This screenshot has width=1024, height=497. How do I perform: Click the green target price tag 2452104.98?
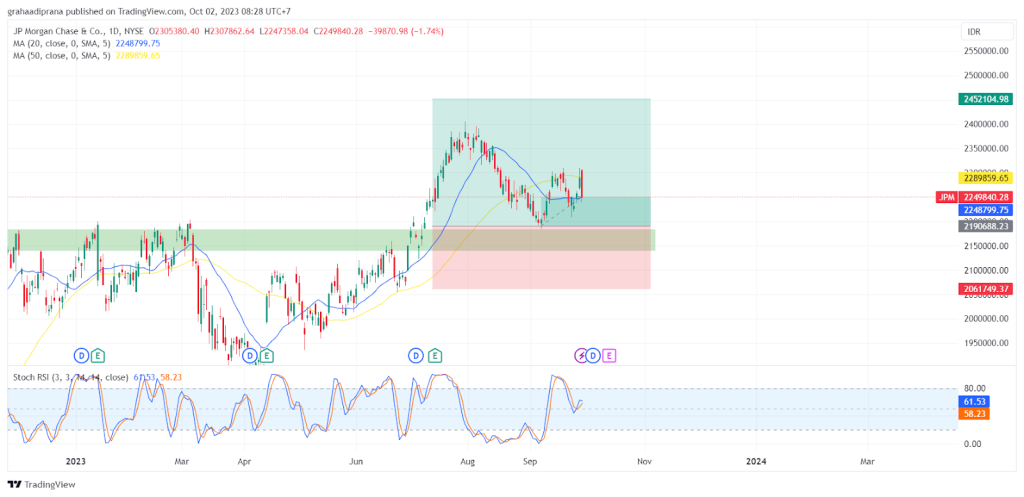985,99
